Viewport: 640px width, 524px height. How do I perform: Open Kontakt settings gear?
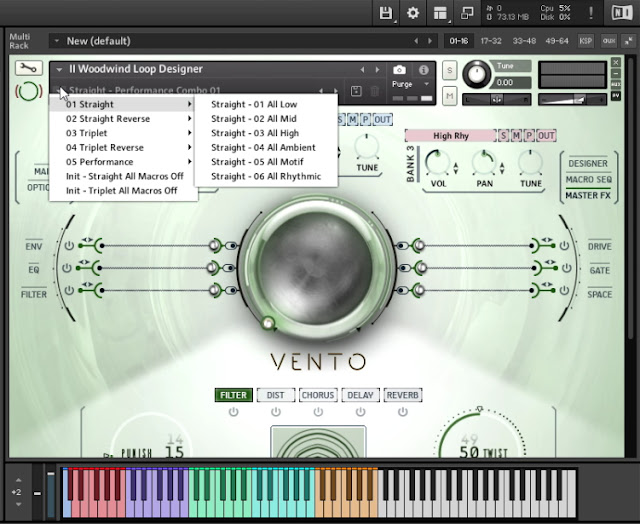tap(413, 13)
